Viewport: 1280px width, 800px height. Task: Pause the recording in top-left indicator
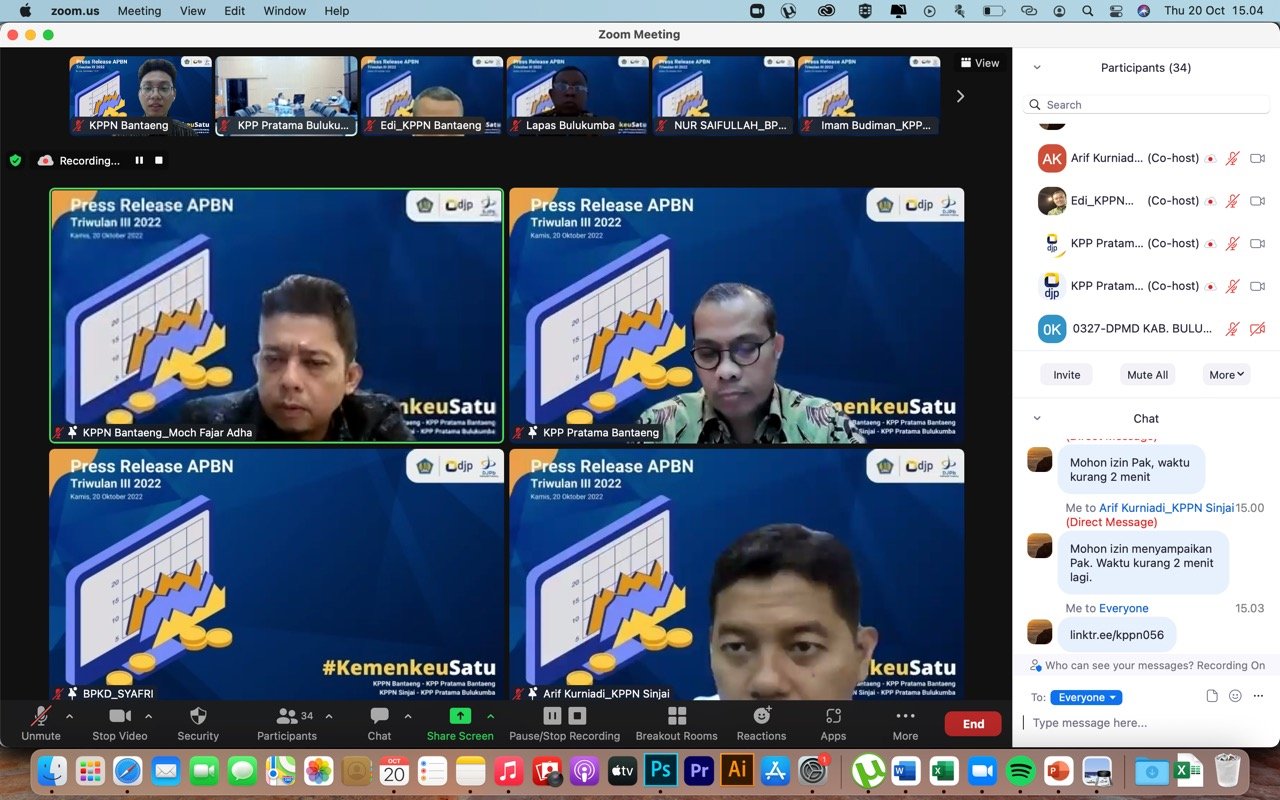(139, 160)
